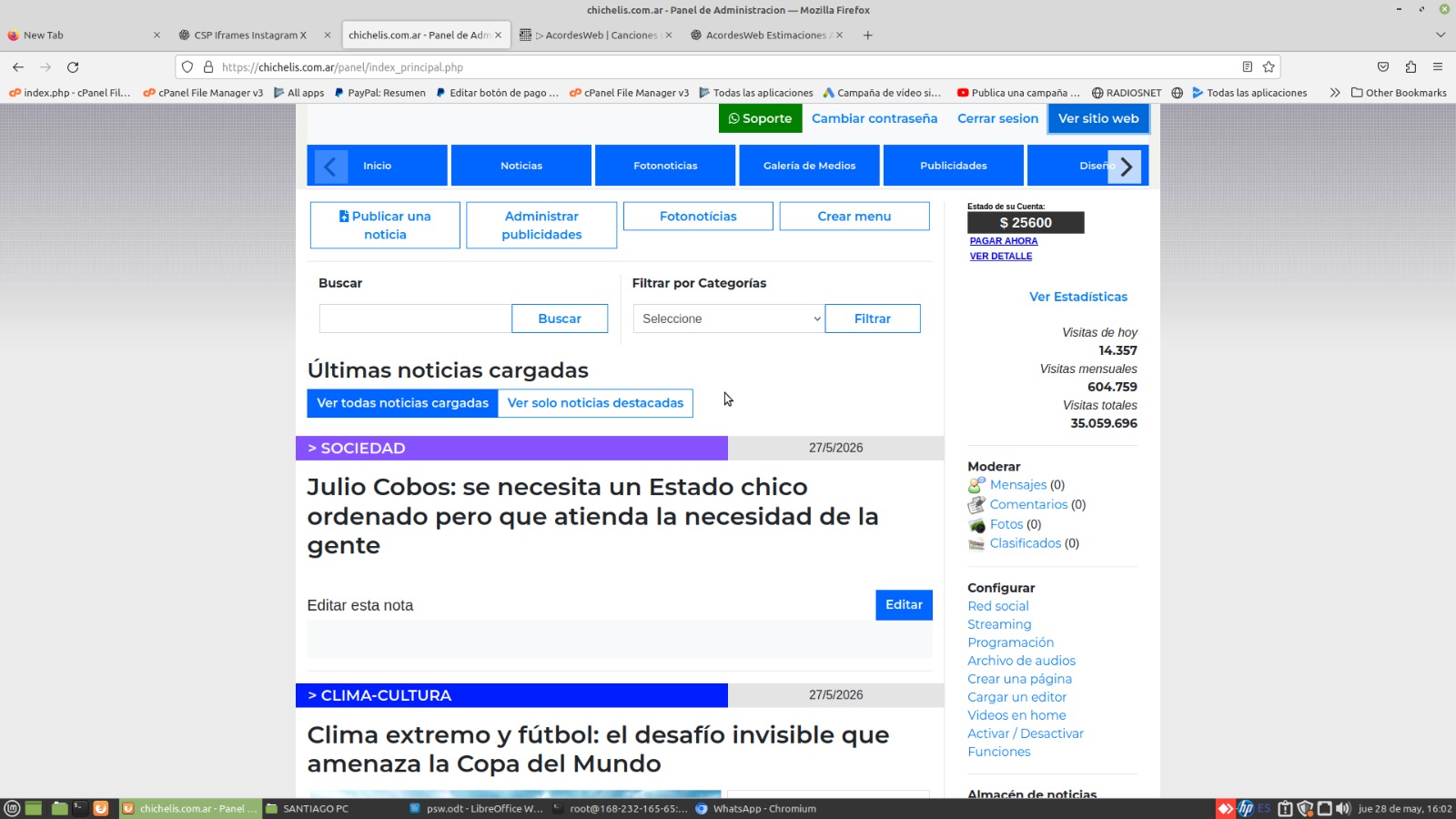Image resolution: width=1456 pixels, height=819 pixels.
Task: Click Administrar publicidades button
Action: (x=541, y=226)
